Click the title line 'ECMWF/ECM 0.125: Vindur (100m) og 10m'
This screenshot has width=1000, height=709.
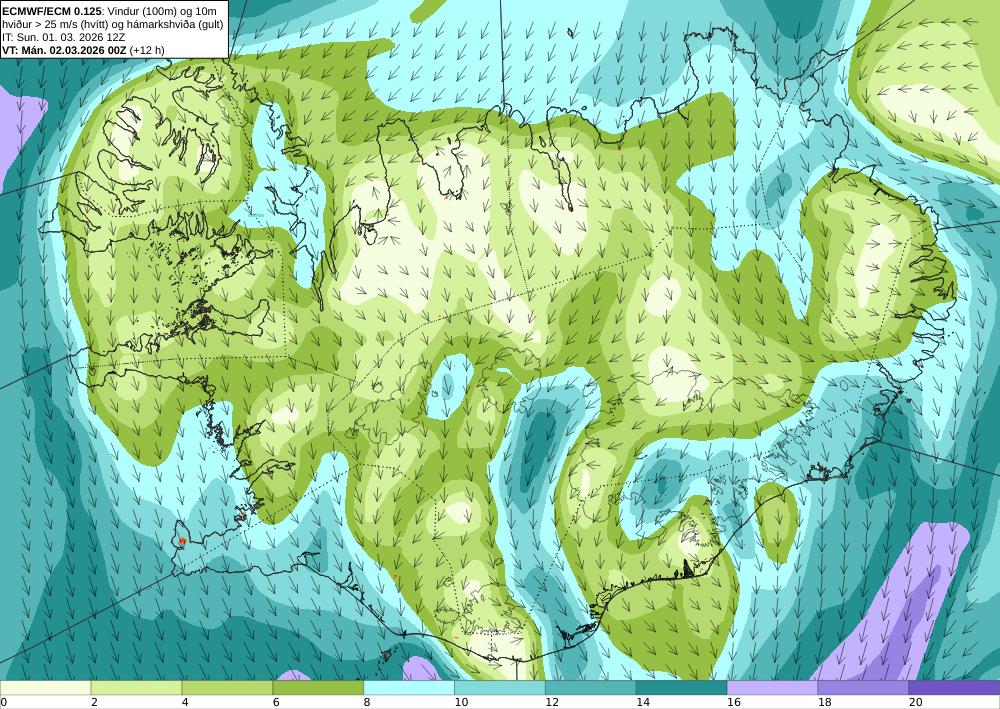tap(110, 11)
